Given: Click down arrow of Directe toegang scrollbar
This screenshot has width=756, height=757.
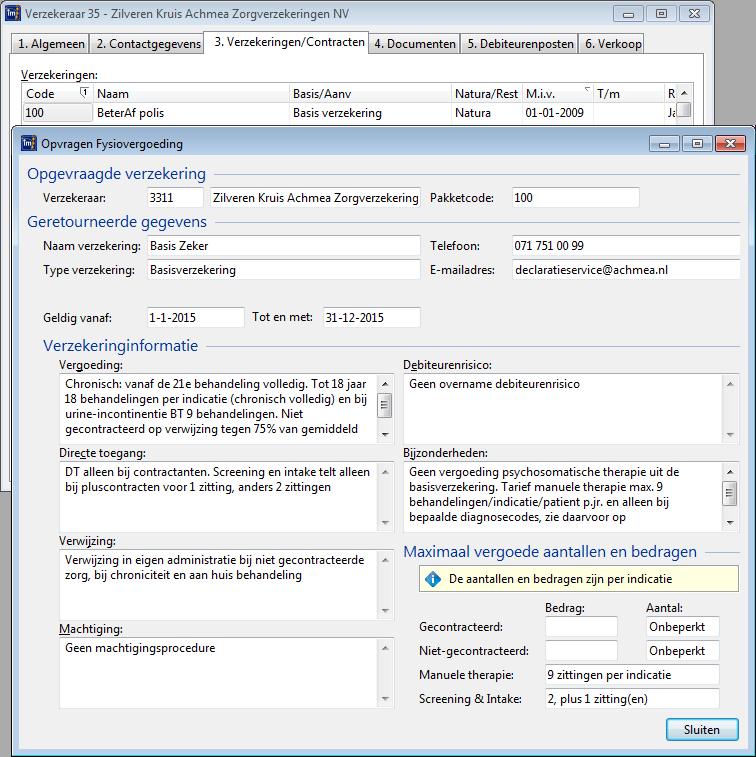Looking at the screenshot, I should point(385,522).
